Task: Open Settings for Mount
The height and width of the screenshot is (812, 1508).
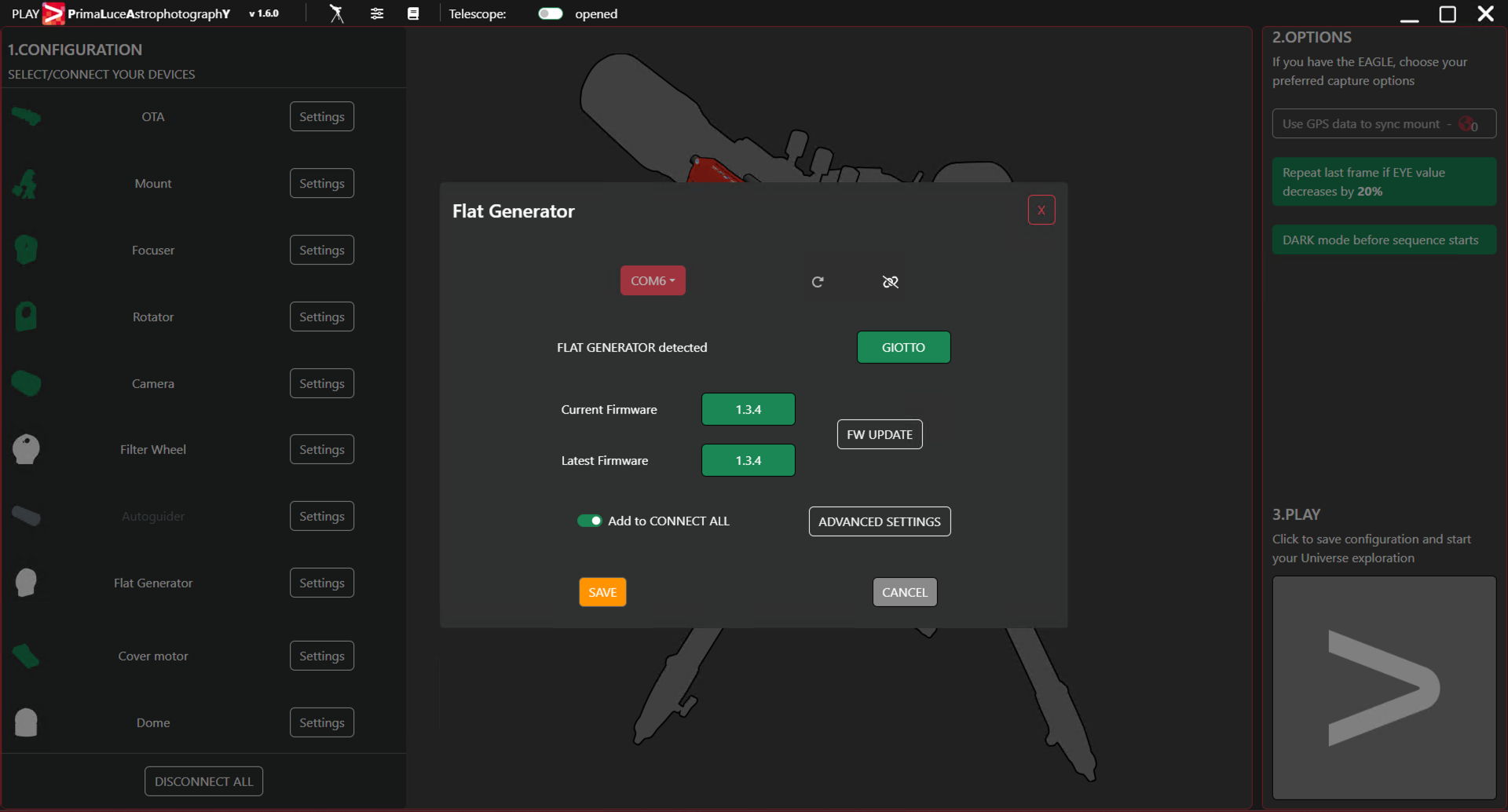Action: click(322, 184)
